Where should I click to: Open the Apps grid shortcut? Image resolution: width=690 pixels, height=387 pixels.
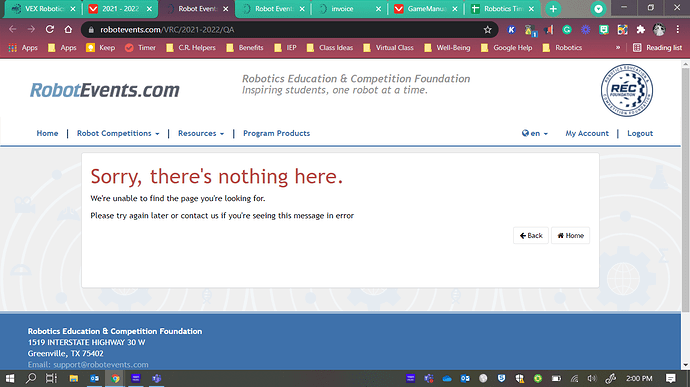(23, 48)
